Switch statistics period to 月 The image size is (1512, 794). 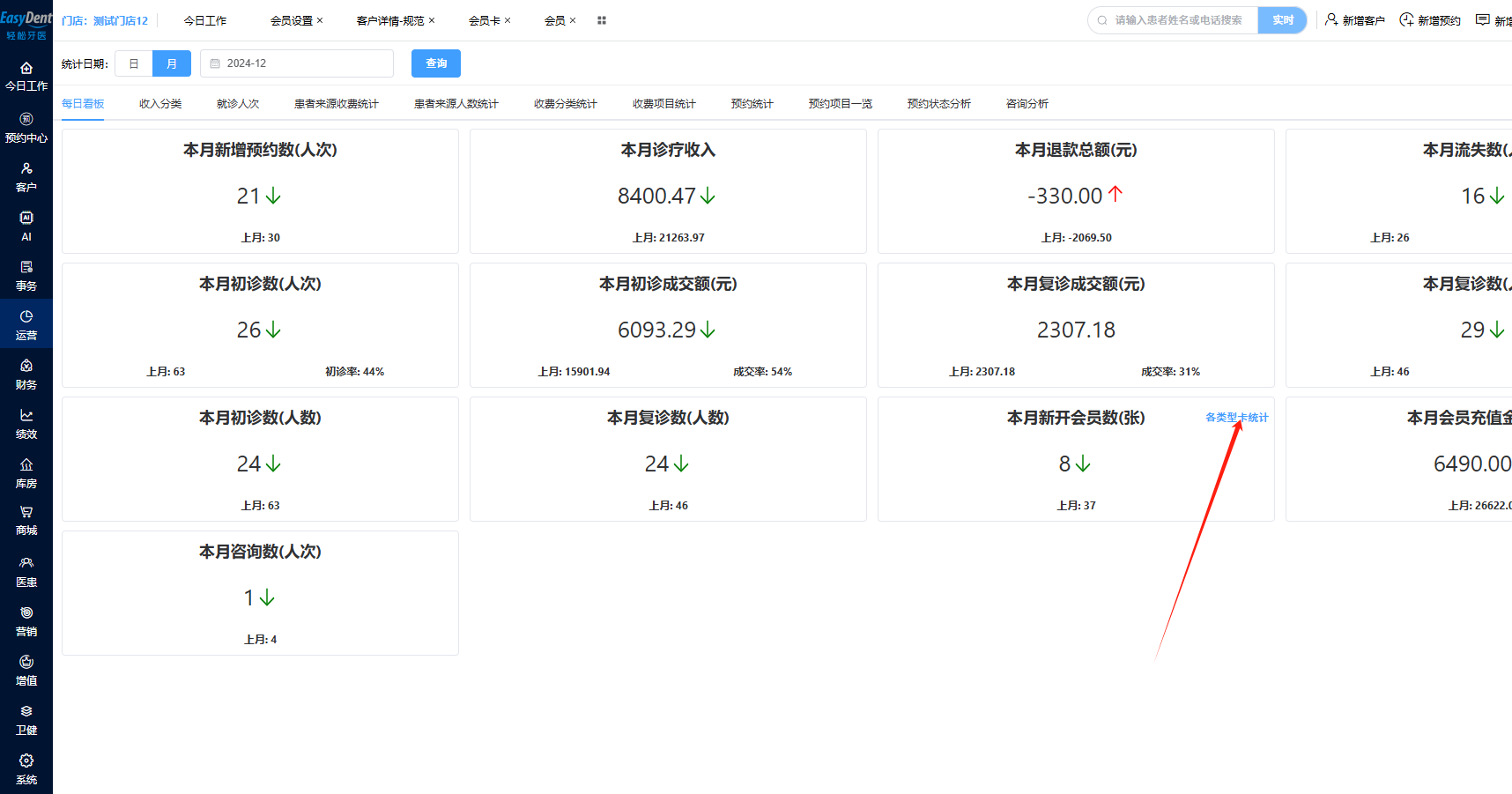[172, 63]
